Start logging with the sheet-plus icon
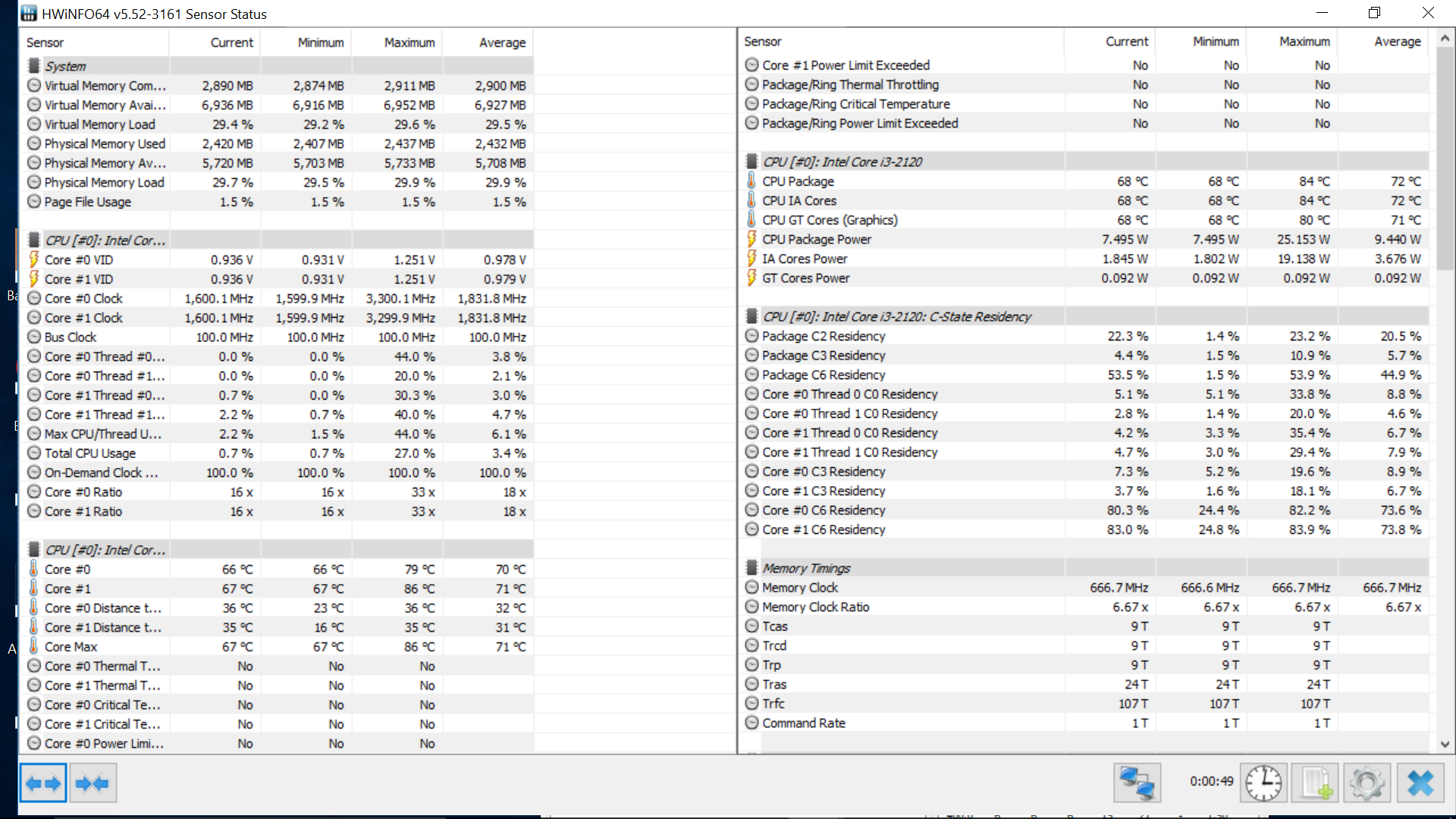Screen dimensions: 1456x819 coord(1315,783)
